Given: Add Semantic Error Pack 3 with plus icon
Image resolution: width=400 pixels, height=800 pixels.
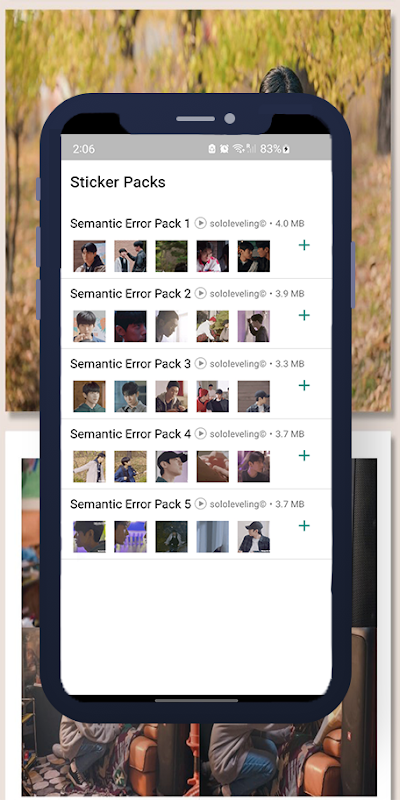Looking at the screenshot, I should click(x=304, y=385).
